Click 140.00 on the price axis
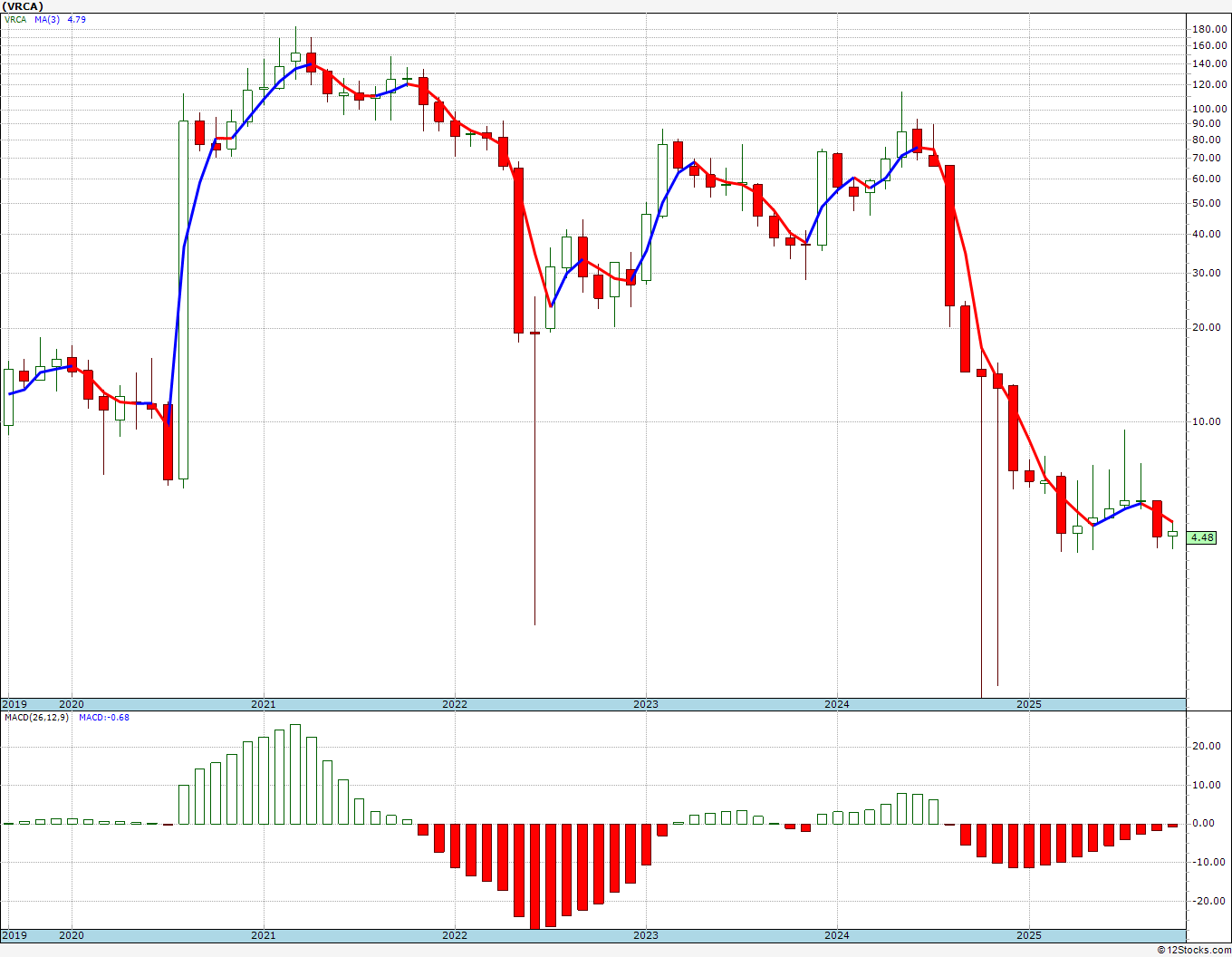1232x957 pixels. tap(1209, 63)
